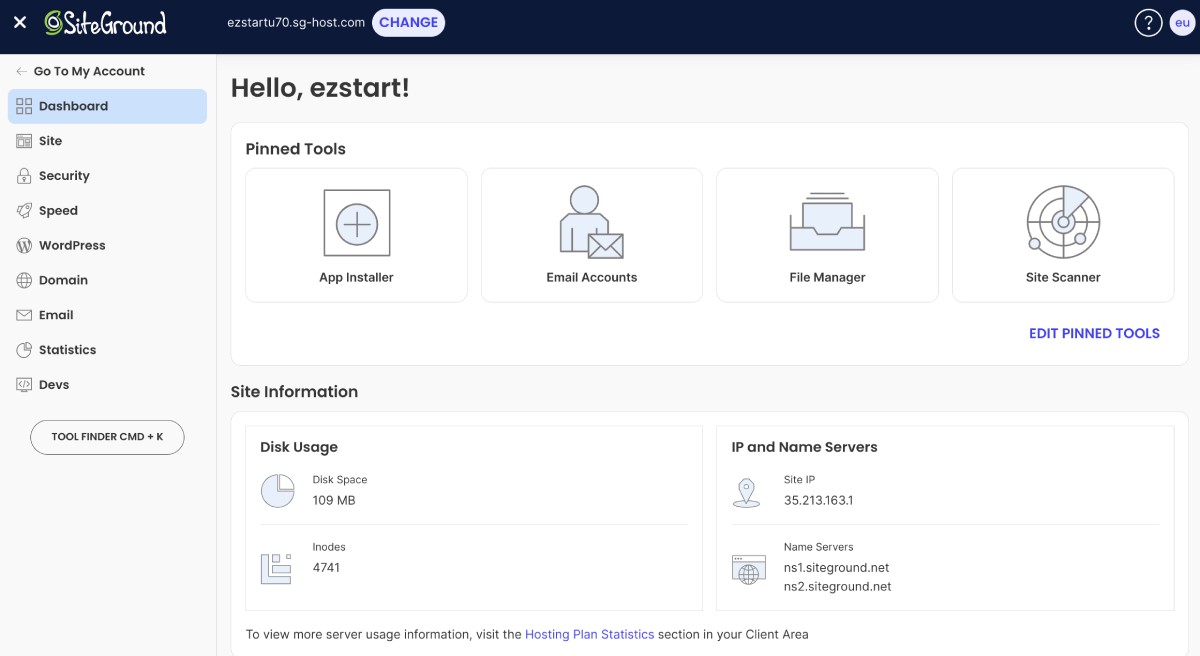Open the App Installer tool
The height and width of the screenshot is (656, 1200).
click(356, 234)
